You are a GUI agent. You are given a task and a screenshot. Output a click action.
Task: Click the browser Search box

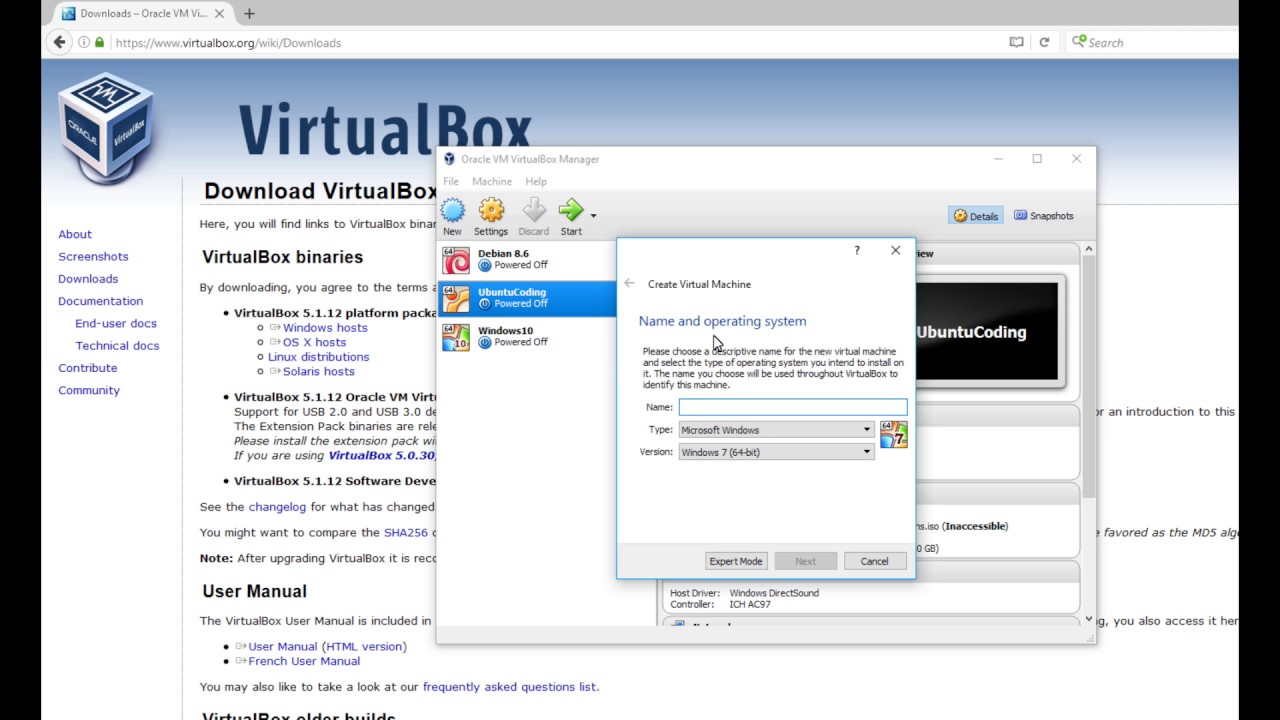coord(1152,42)
